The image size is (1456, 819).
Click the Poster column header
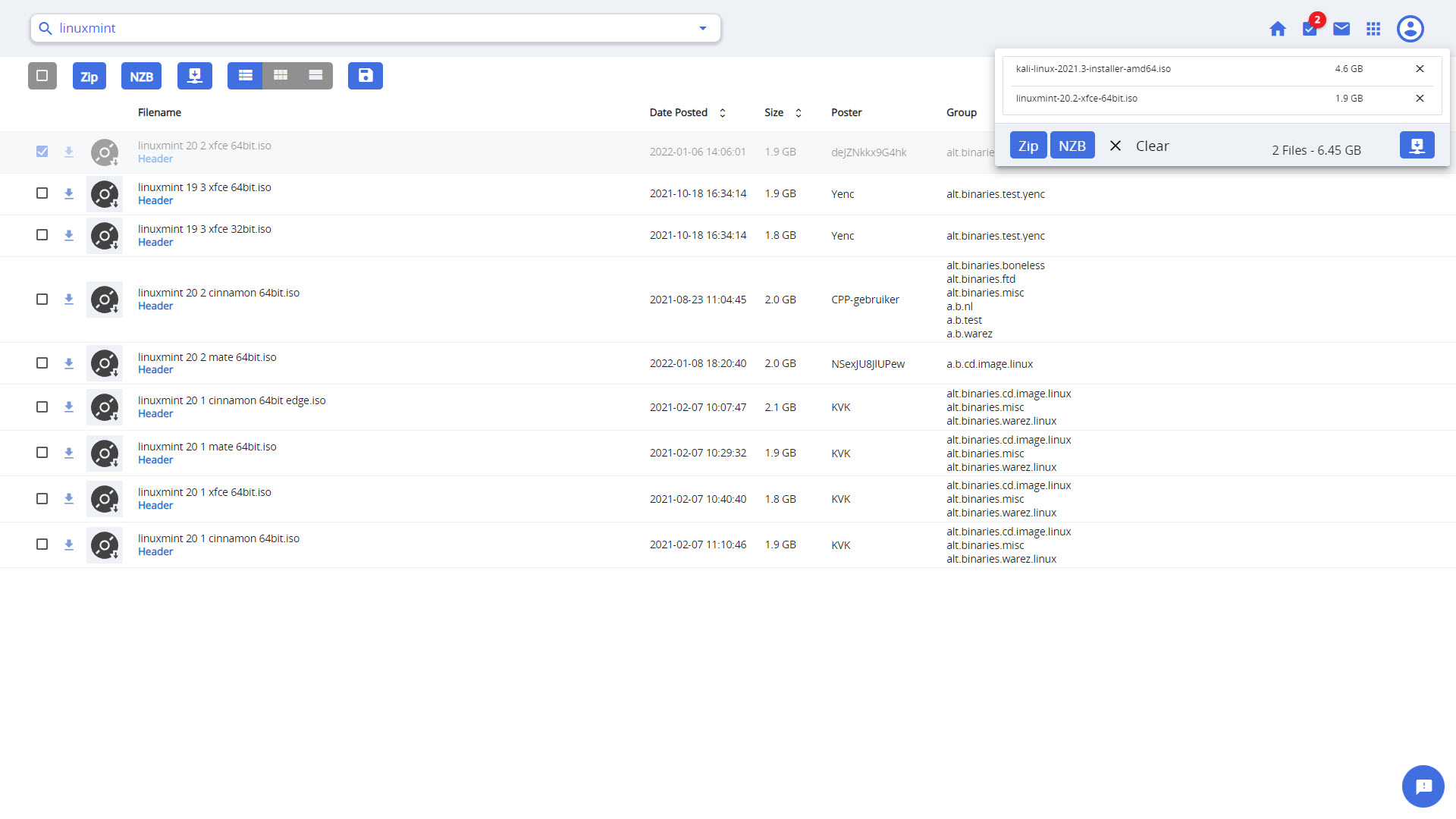[846, 113]
